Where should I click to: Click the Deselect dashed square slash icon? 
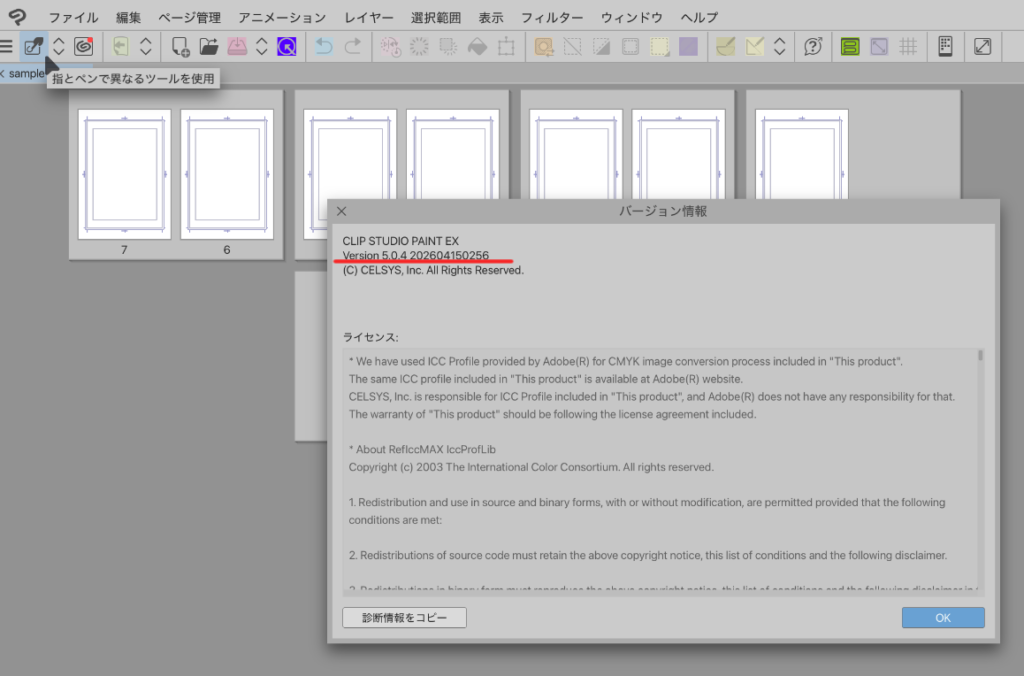[x=573, y=46]
